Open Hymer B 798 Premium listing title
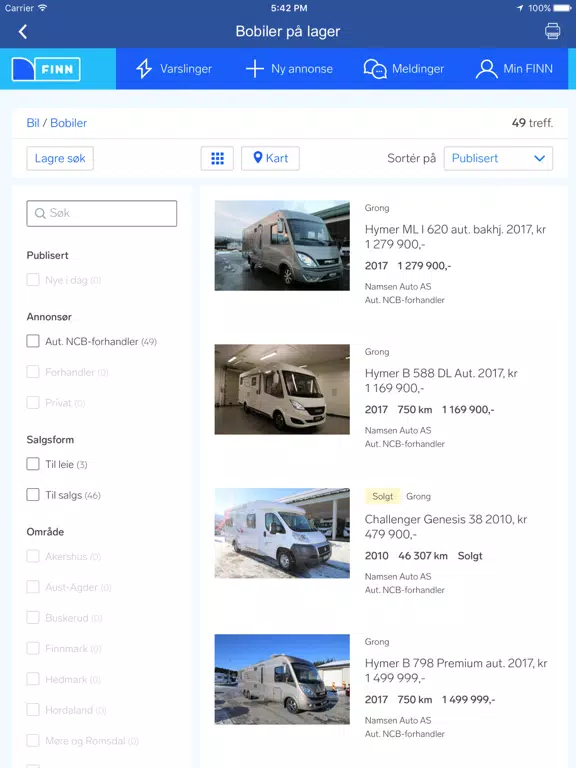 tap(456, 671)
